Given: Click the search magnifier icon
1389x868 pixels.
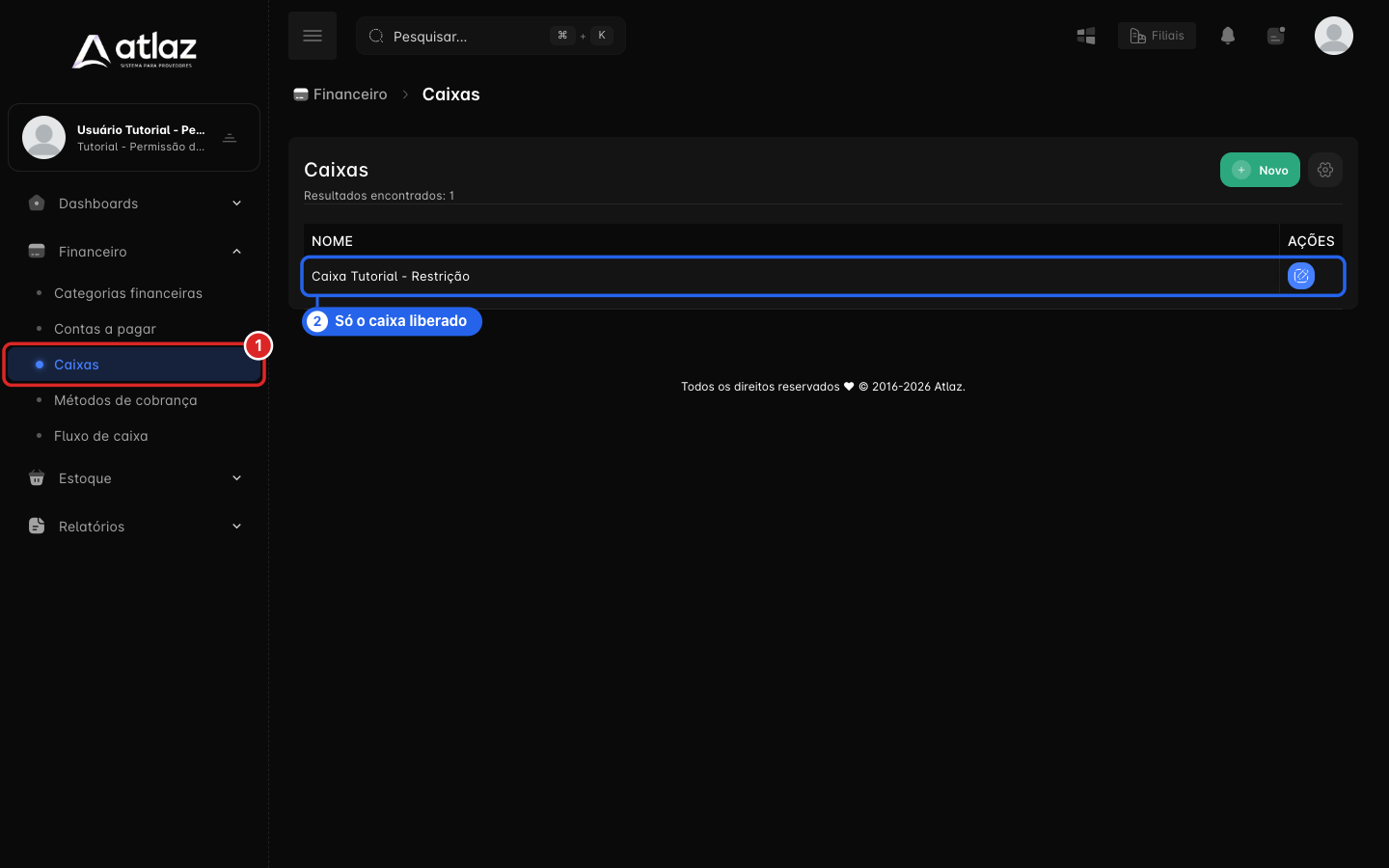Looking at the screenshot, I should pyautogui.click(x=376, y=36).
